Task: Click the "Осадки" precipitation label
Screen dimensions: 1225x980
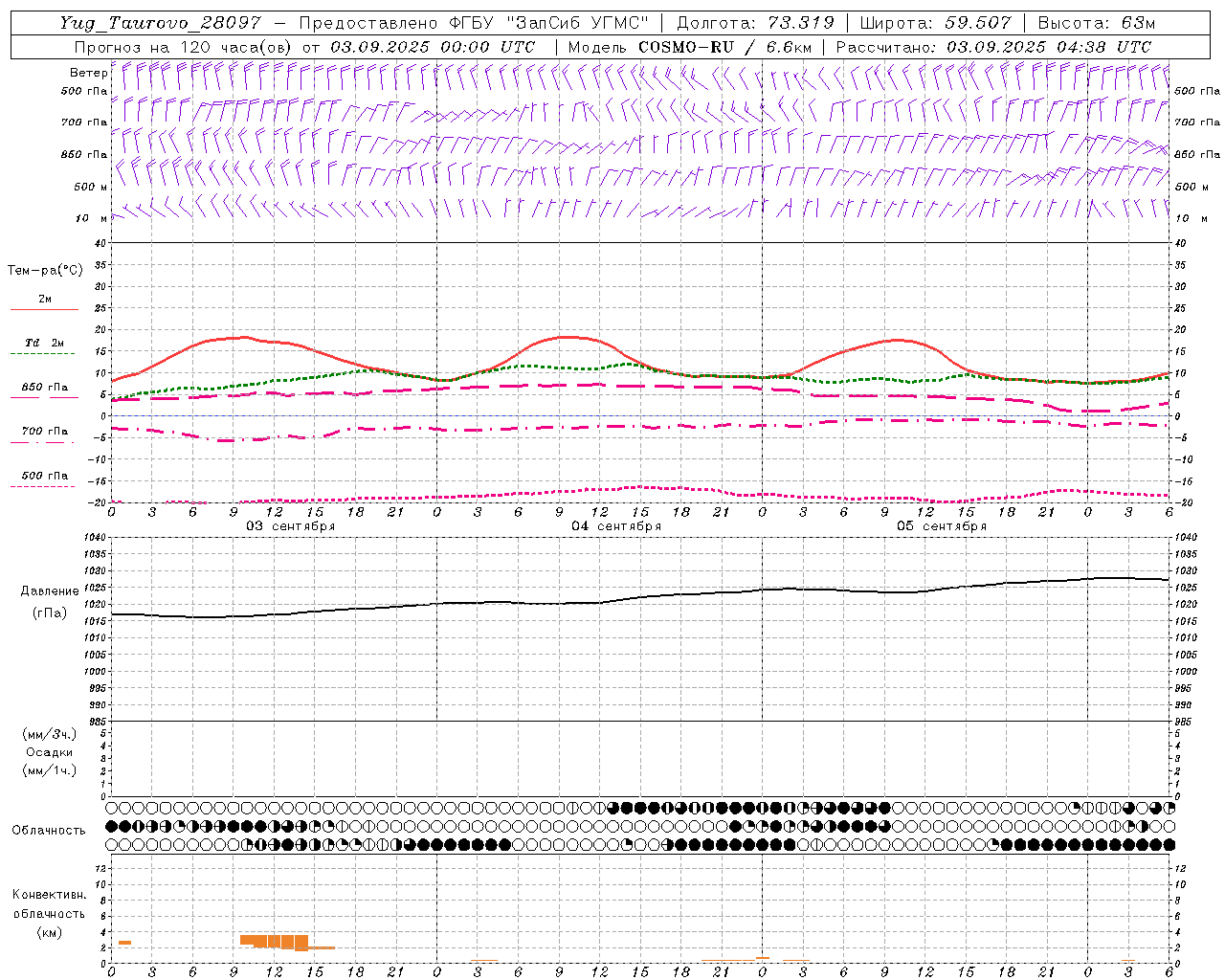Action: click(49, 752)
